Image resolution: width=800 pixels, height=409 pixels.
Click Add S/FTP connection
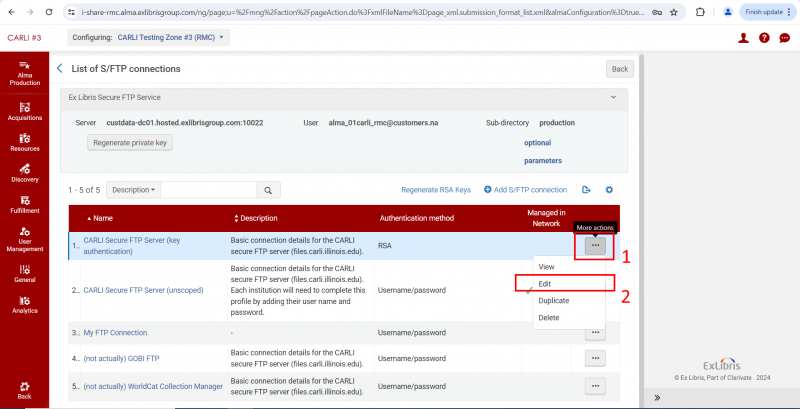pos(526,190)
